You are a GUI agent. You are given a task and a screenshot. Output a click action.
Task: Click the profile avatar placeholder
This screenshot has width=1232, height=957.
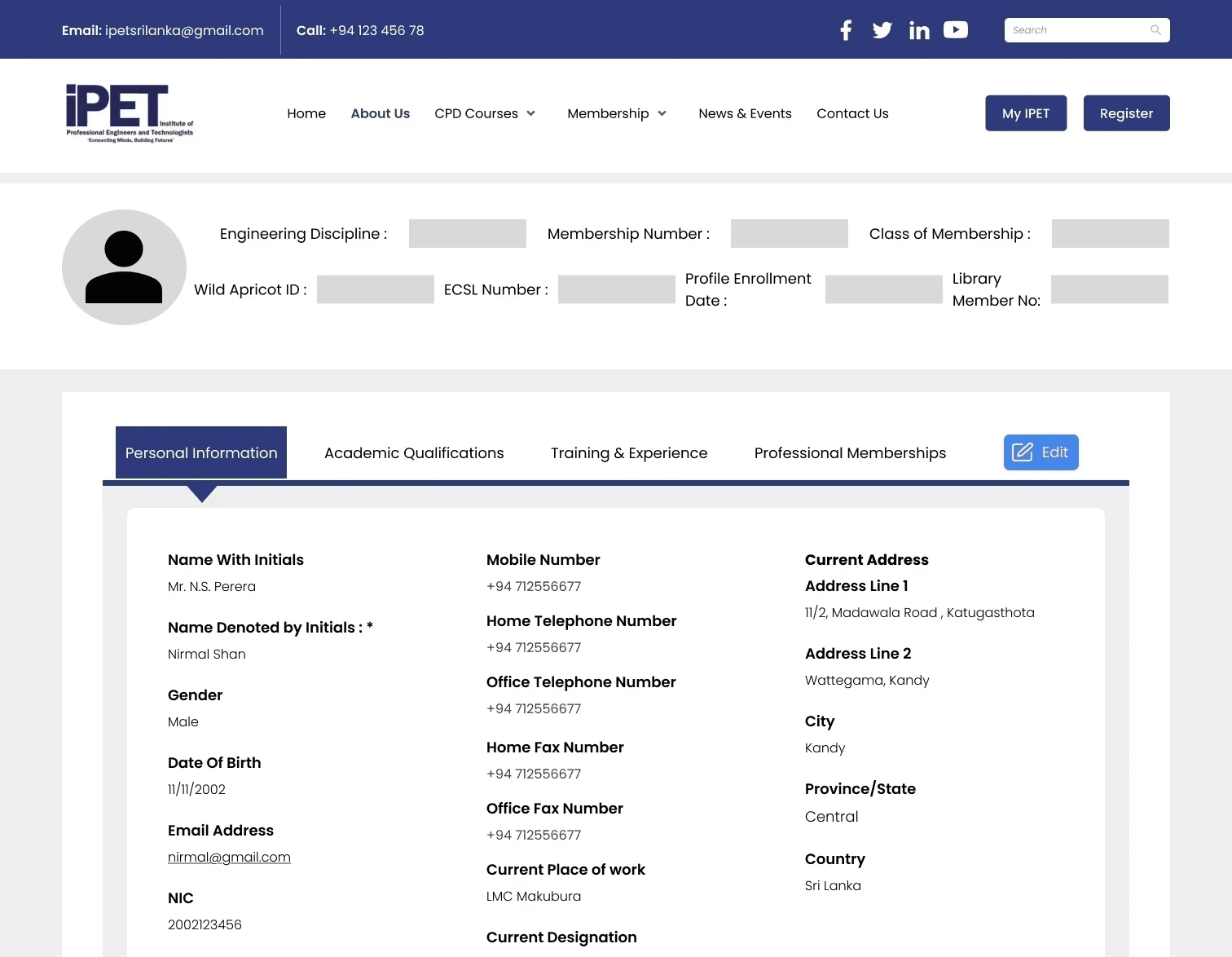coord(124,267)
